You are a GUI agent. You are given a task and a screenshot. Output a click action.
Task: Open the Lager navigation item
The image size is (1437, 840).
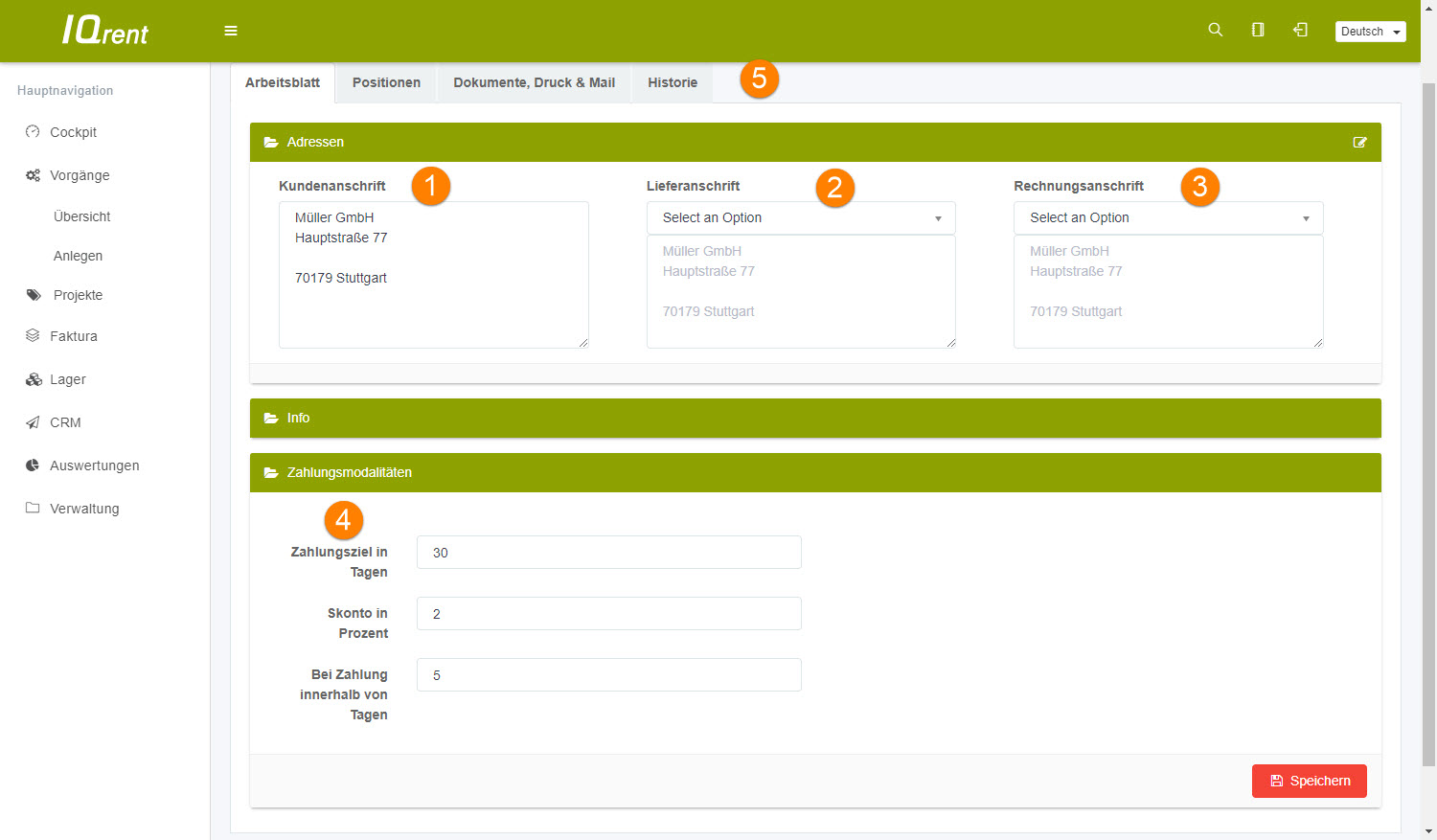67,379
